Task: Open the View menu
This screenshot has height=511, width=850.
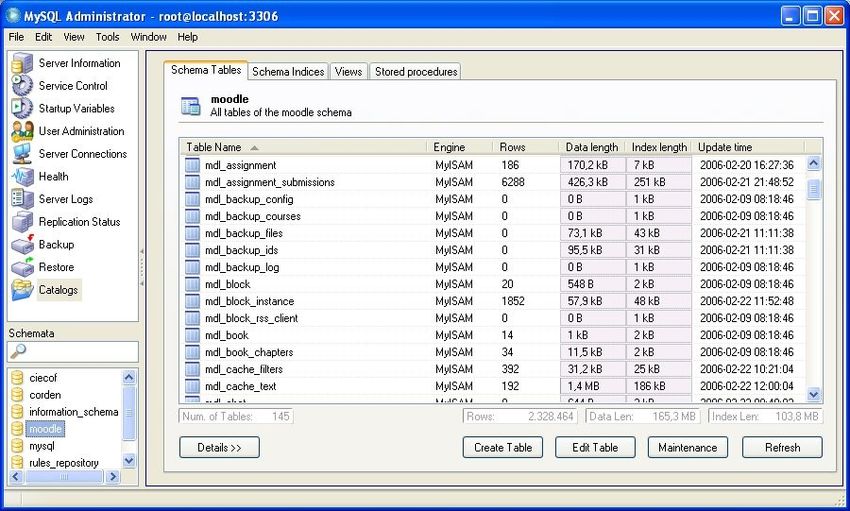Action: (74, 37)
